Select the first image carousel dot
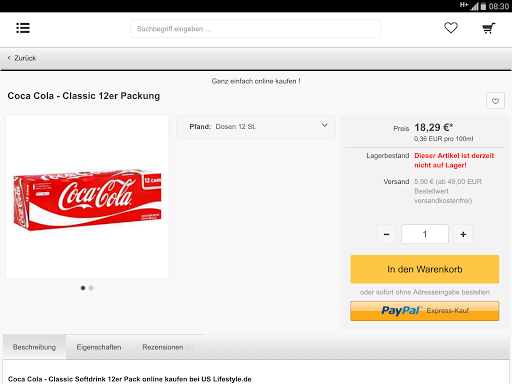This screenshot has height=384, width=512. click(x=83, y=288)
